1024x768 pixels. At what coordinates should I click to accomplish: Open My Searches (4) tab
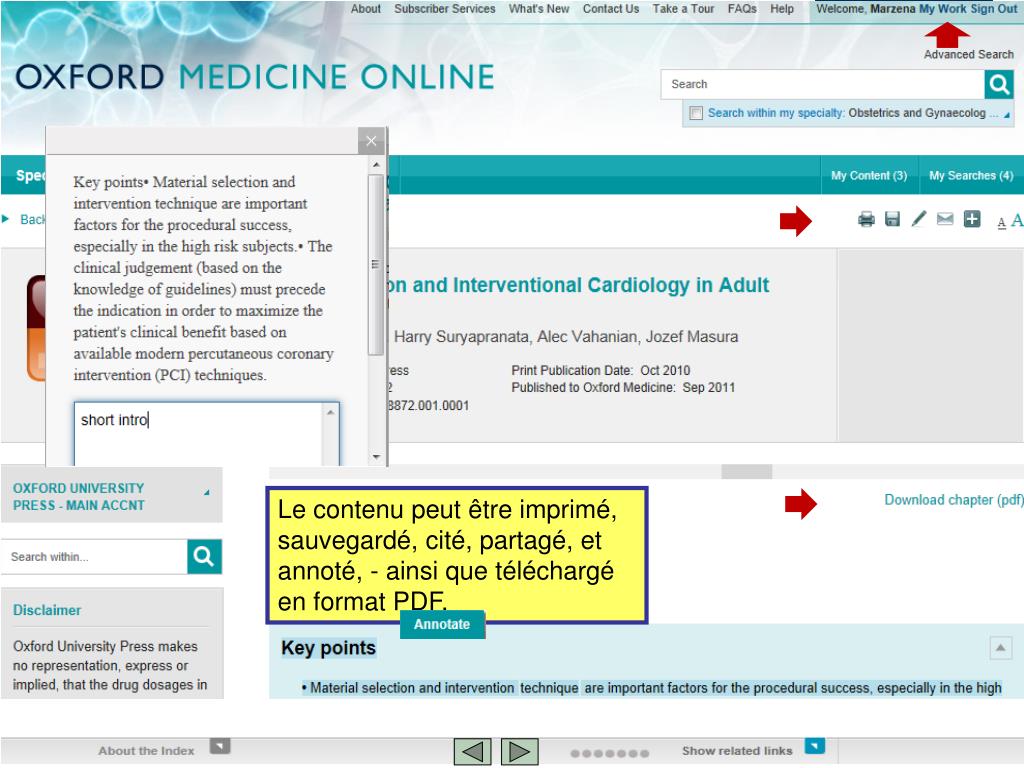coord(971,175)
